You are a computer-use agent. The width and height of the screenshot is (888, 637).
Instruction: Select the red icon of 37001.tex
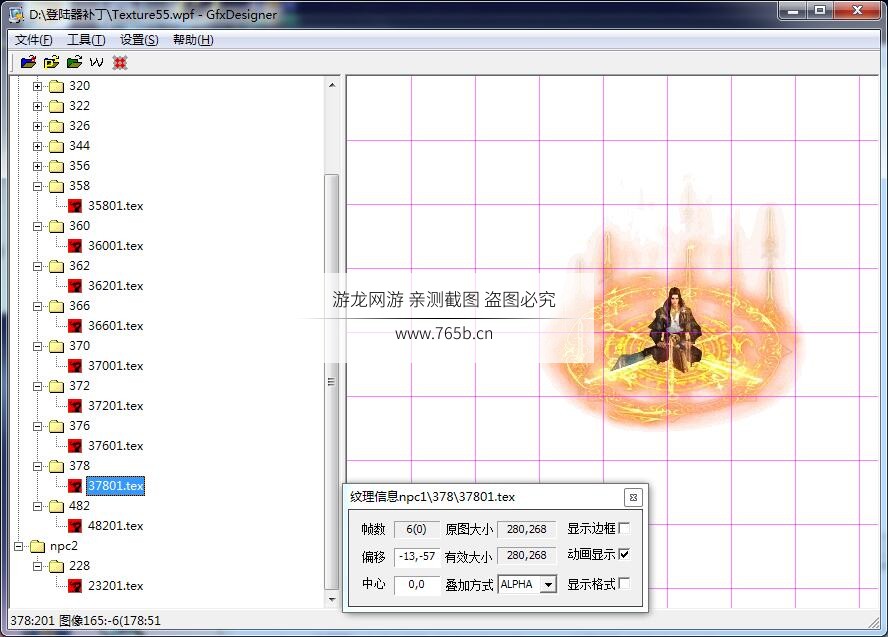75,366
